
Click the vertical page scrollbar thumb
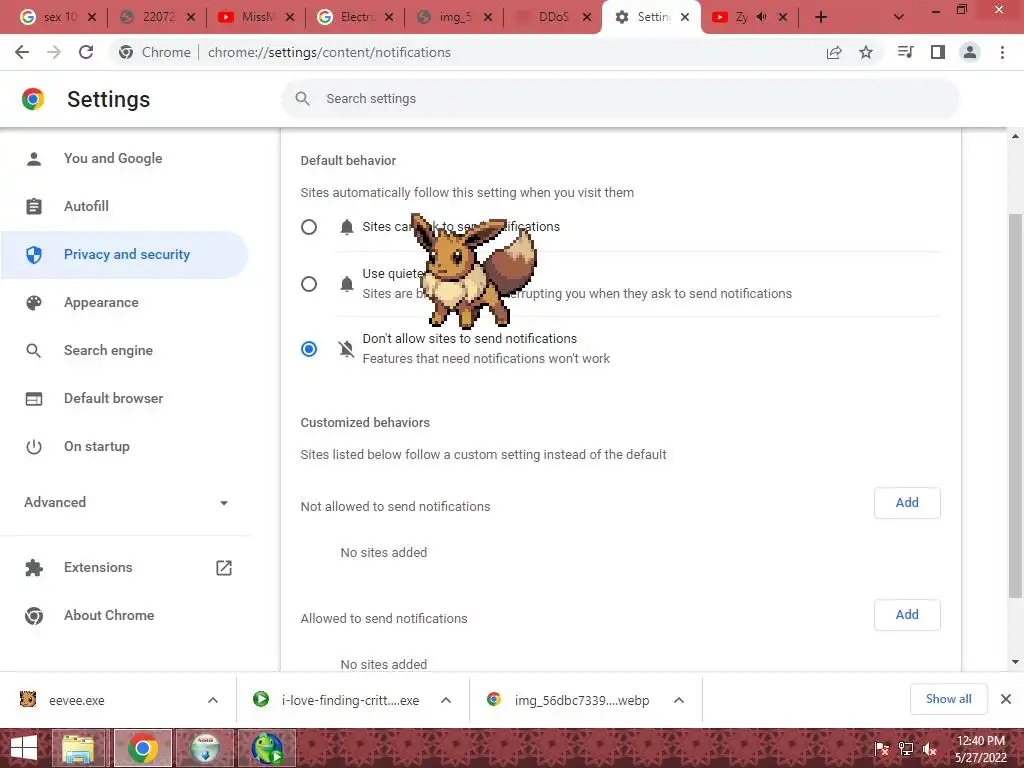pos(1015,405)
